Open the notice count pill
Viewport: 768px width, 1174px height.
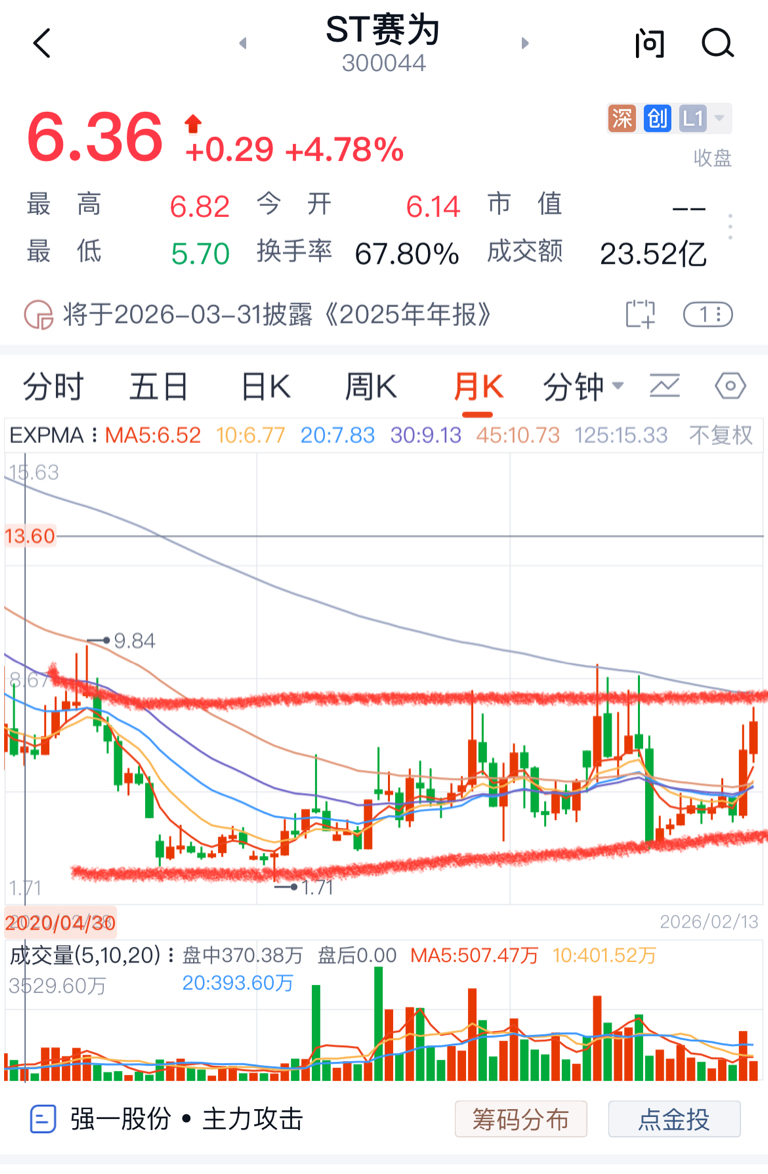pyautogui.click(x=707, y=314)
